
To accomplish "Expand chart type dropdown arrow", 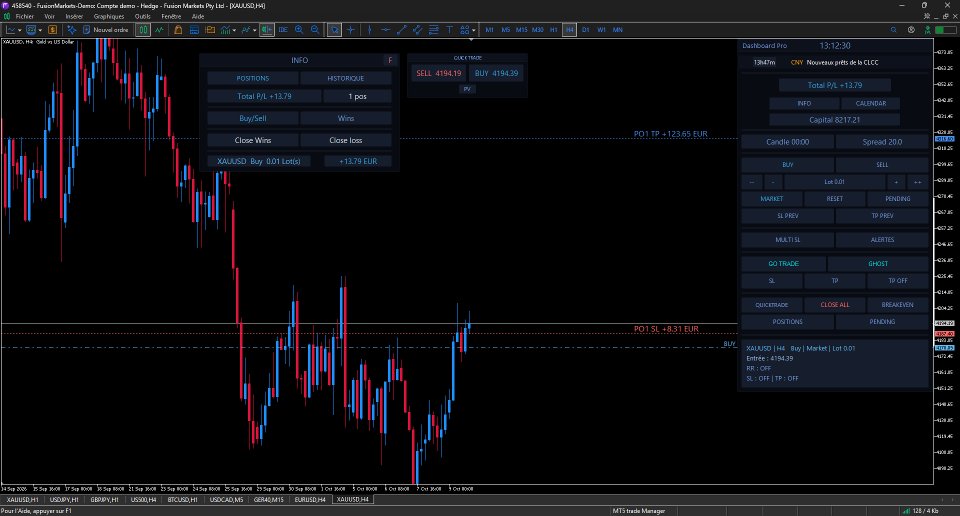I will pyautogui.click(x=20, y=30).
